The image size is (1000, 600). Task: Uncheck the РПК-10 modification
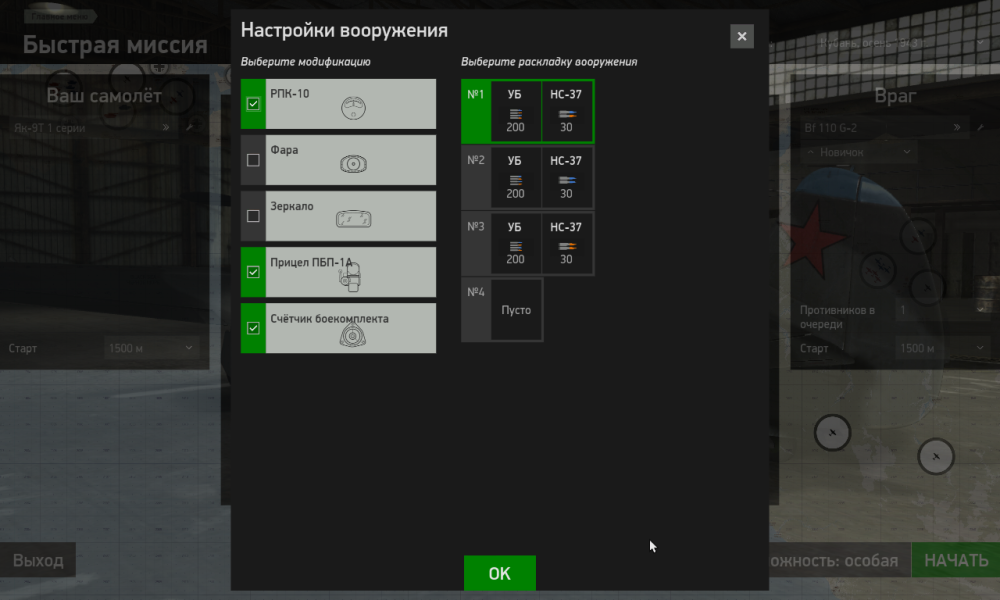[x=251, y=105]
